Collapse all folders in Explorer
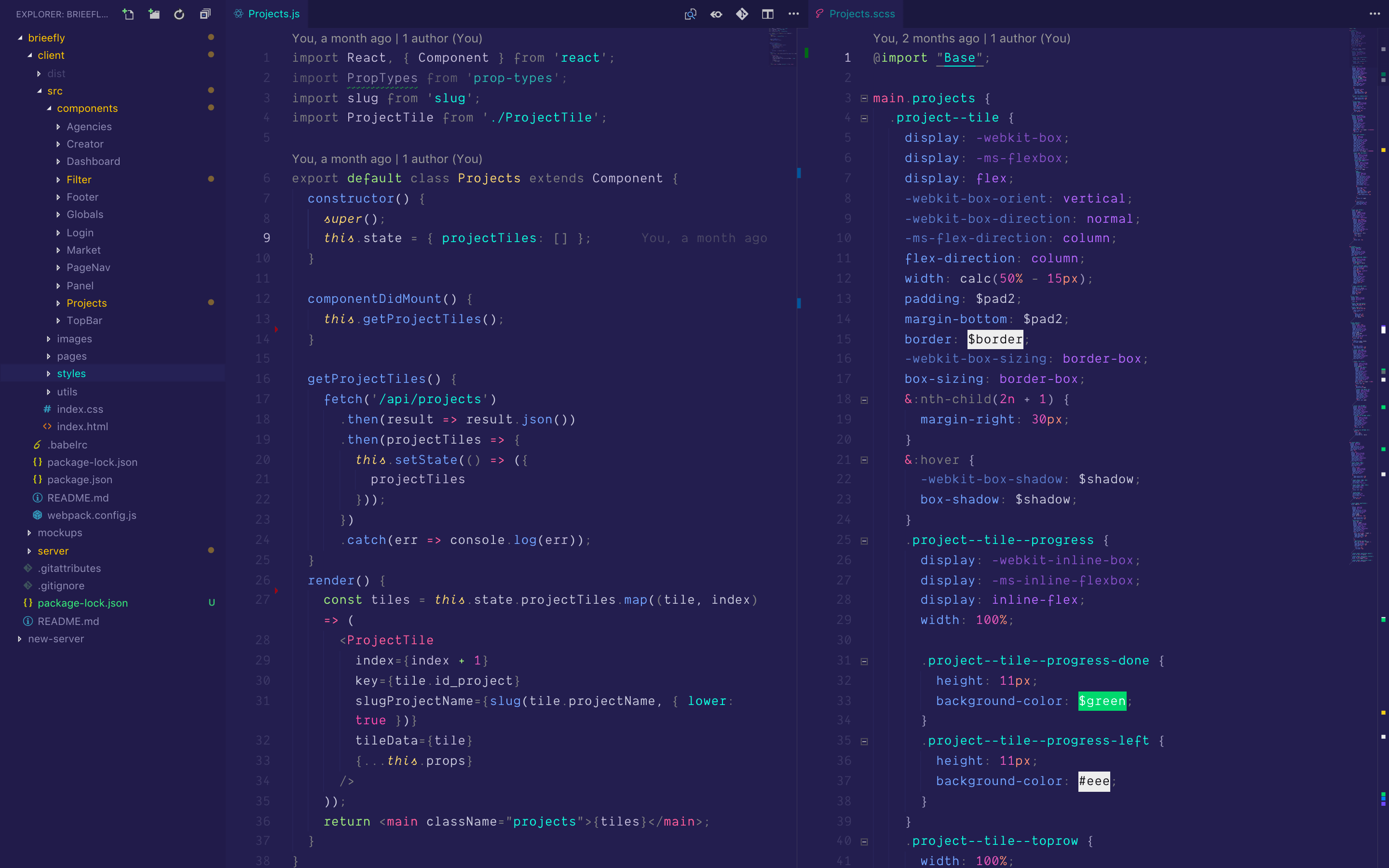 (x=205, y=14)
